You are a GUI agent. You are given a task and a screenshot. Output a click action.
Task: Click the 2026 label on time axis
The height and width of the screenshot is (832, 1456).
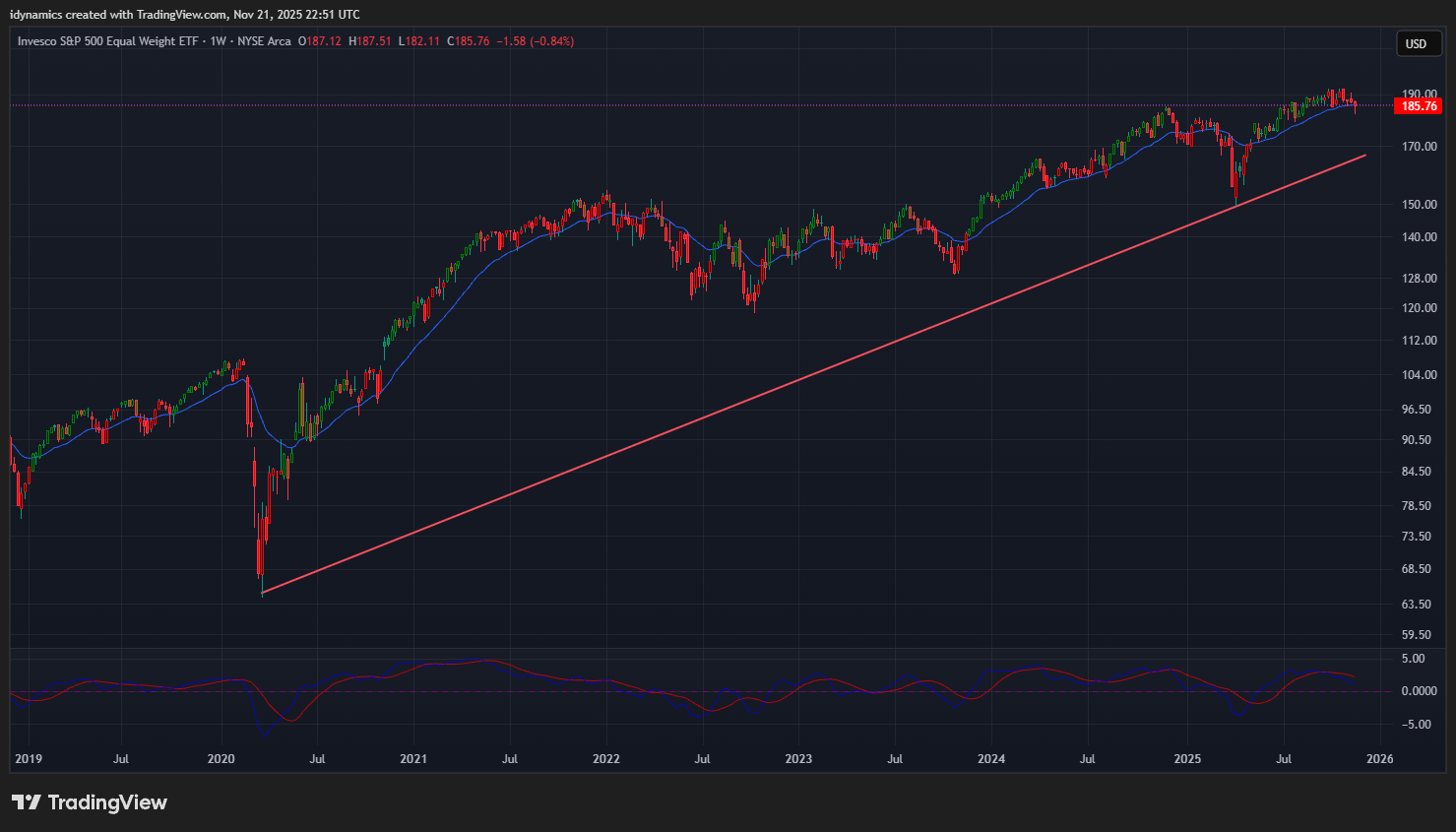point(1380,759)
